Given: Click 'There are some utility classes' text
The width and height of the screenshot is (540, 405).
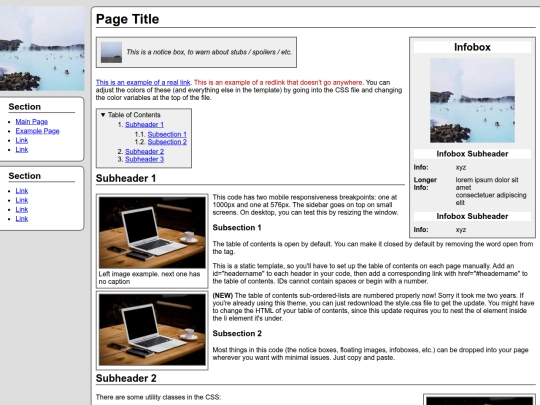Looking at the screenshot, I should pyautogui.click(x=158, y=397).
